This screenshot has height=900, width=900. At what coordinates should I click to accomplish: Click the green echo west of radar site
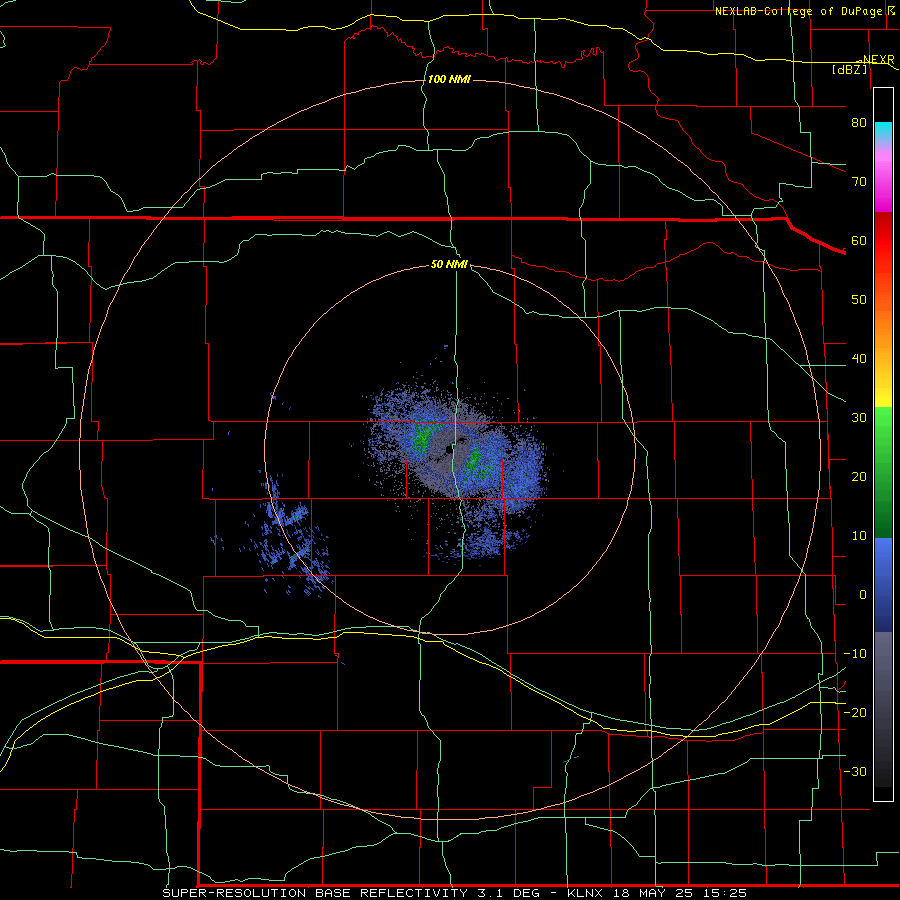pyautogui.click(x=421, y=439)
